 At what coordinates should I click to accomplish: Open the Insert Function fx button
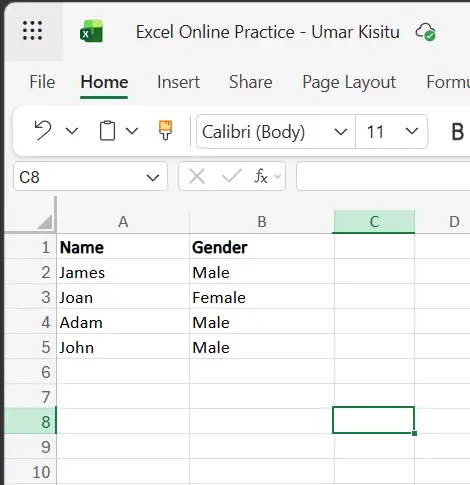click(x=261, y=176)
